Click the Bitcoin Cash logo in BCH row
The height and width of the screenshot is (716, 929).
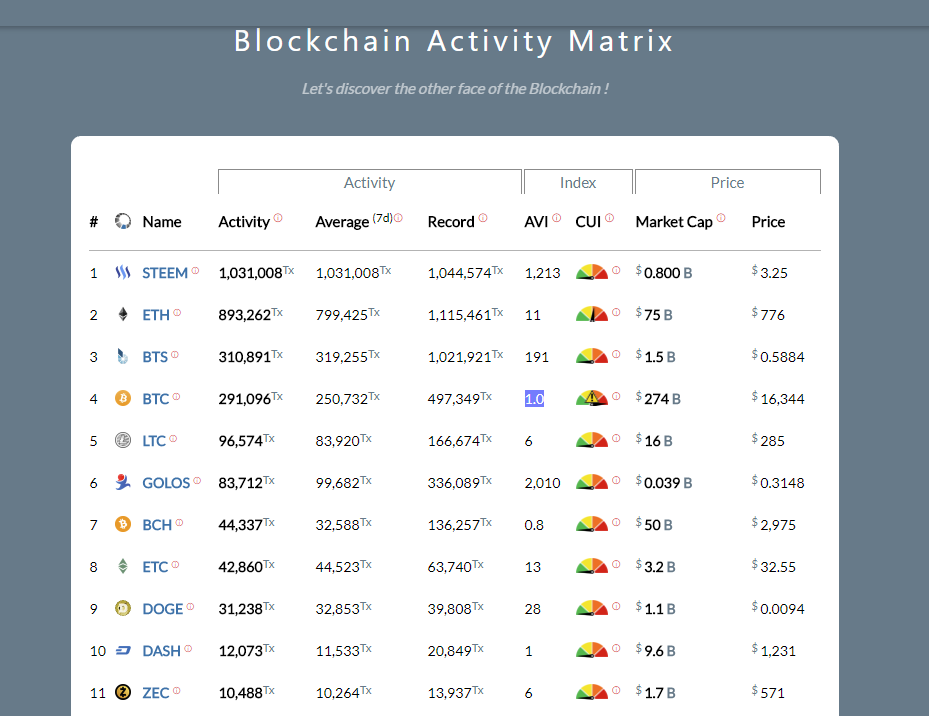(123, 525)
